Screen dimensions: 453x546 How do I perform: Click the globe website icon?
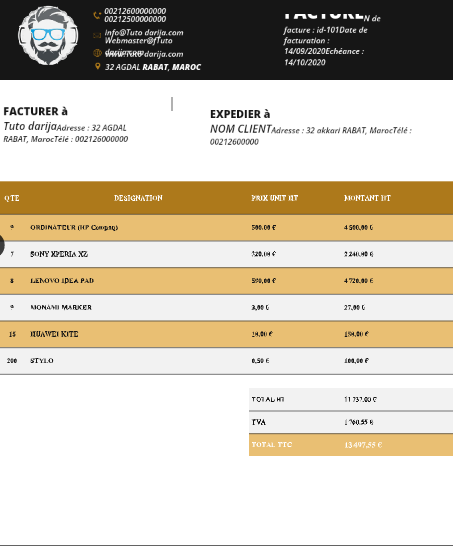tap(97, 53)
